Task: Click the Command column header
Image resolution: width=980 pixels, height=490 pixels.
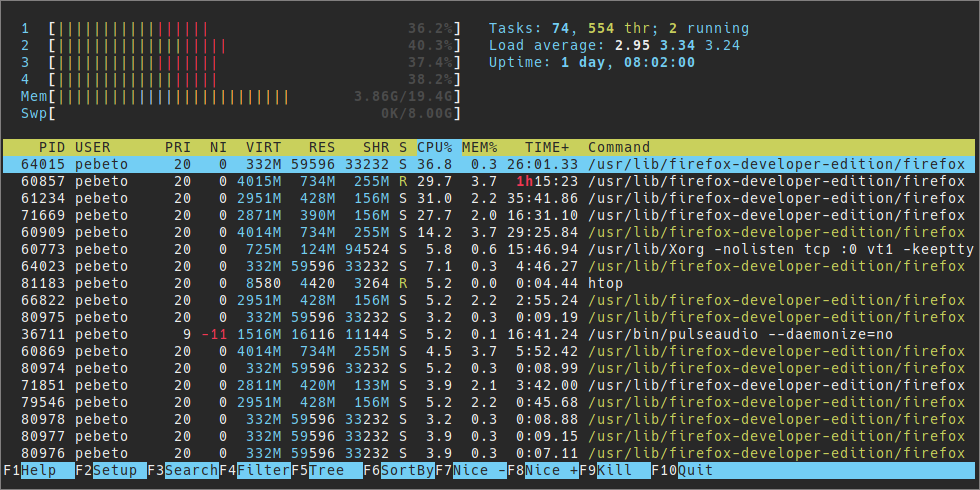Action: (619, 148)
